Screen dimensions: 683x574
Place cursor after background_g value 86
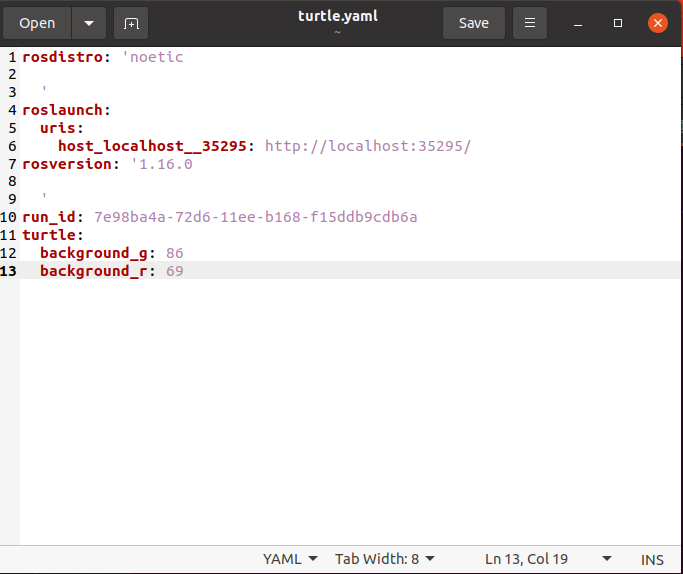click(x=184, y=253)
